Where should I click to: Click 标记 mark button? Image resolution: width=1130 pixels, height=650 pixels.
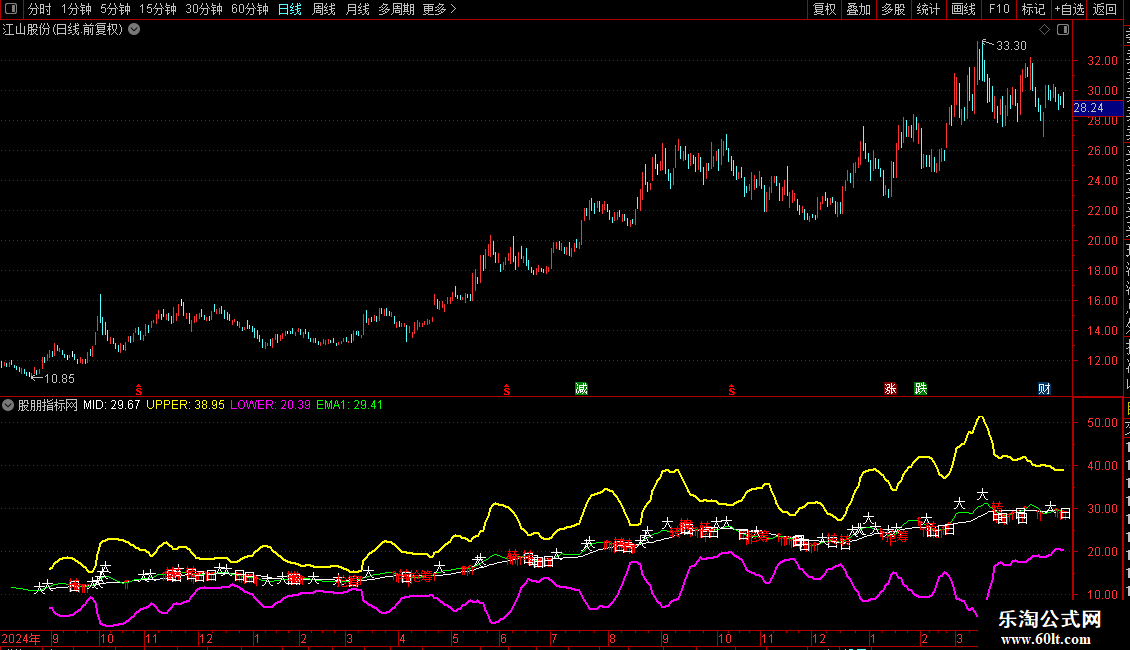click(x=1033, y=9)
